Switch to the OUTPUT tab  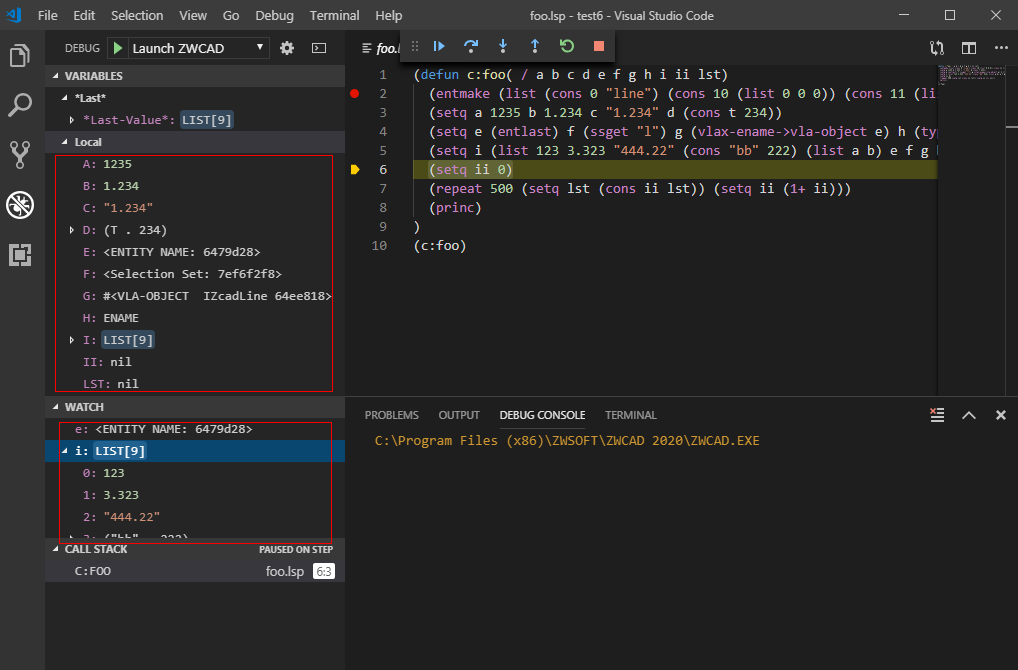[459, 415]
